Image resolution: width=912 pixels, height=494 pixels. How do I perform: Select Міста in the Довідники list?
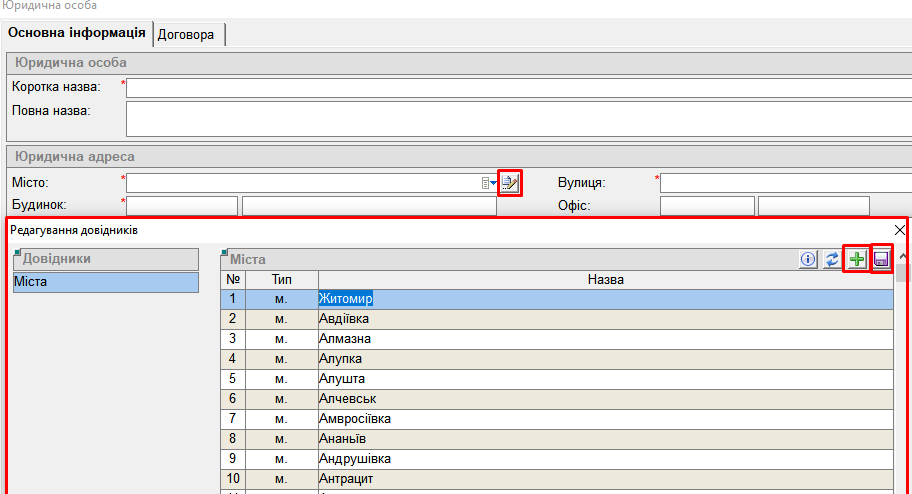tap(105, 282)
